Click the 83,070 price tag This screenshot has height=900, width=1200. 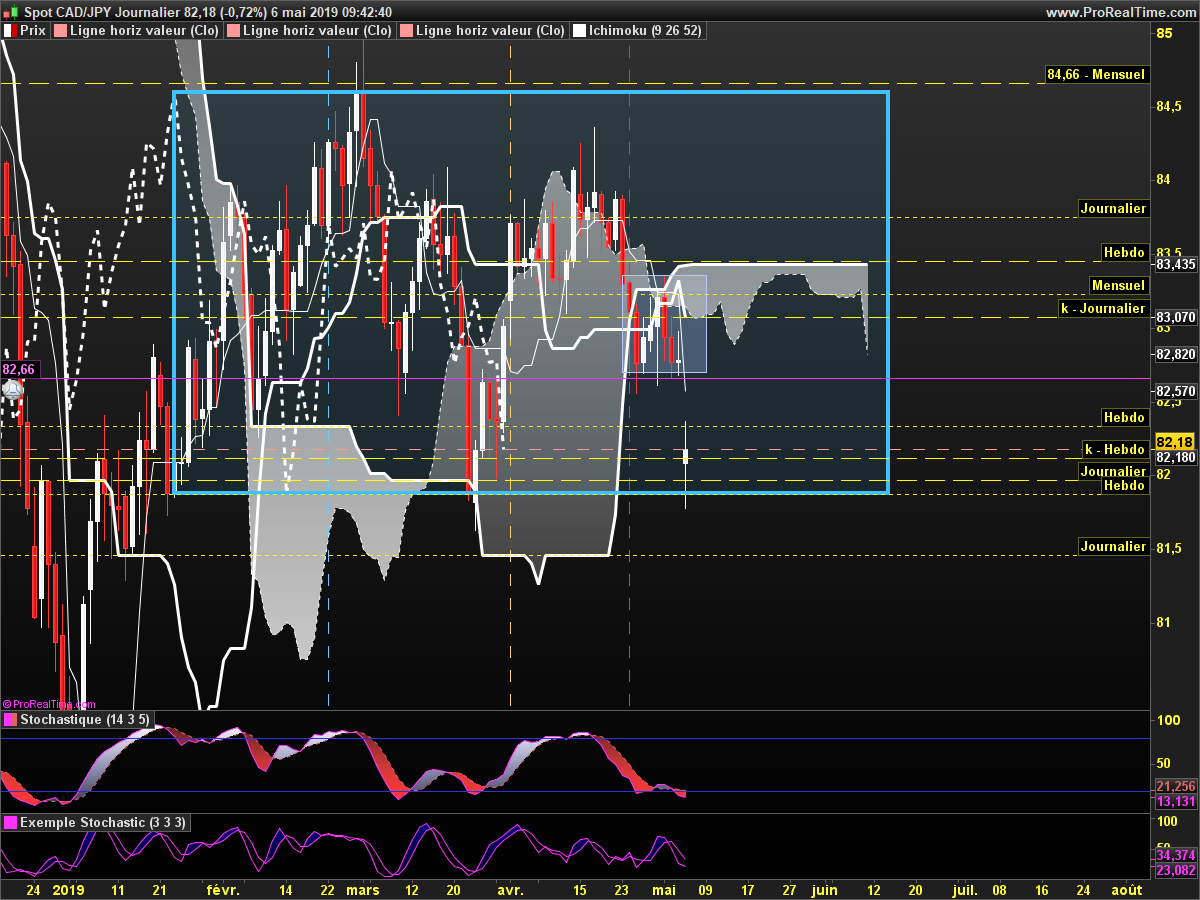pos(1175,317)
